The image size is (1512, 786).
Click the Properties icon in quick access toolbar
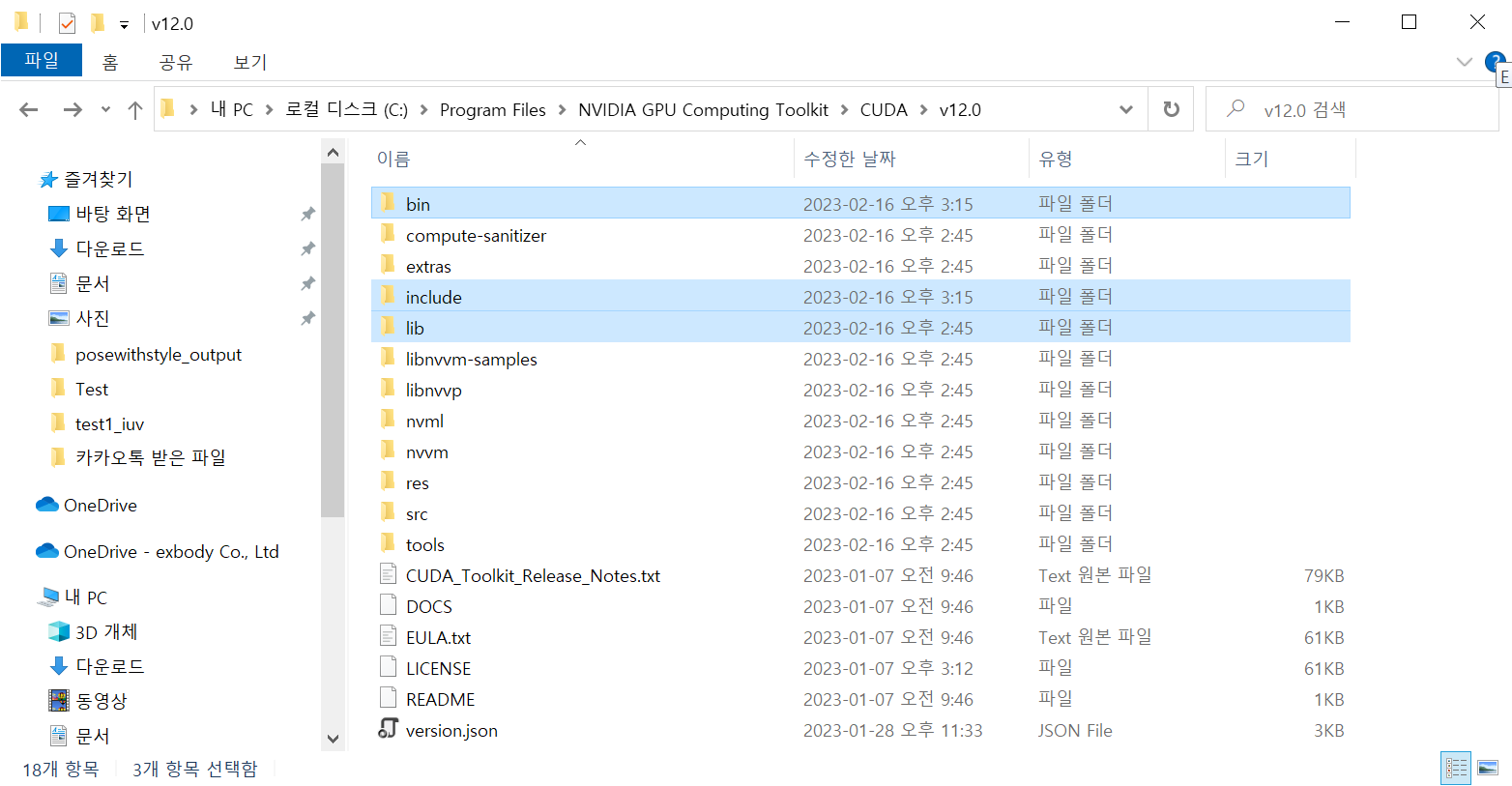(67, 22)
